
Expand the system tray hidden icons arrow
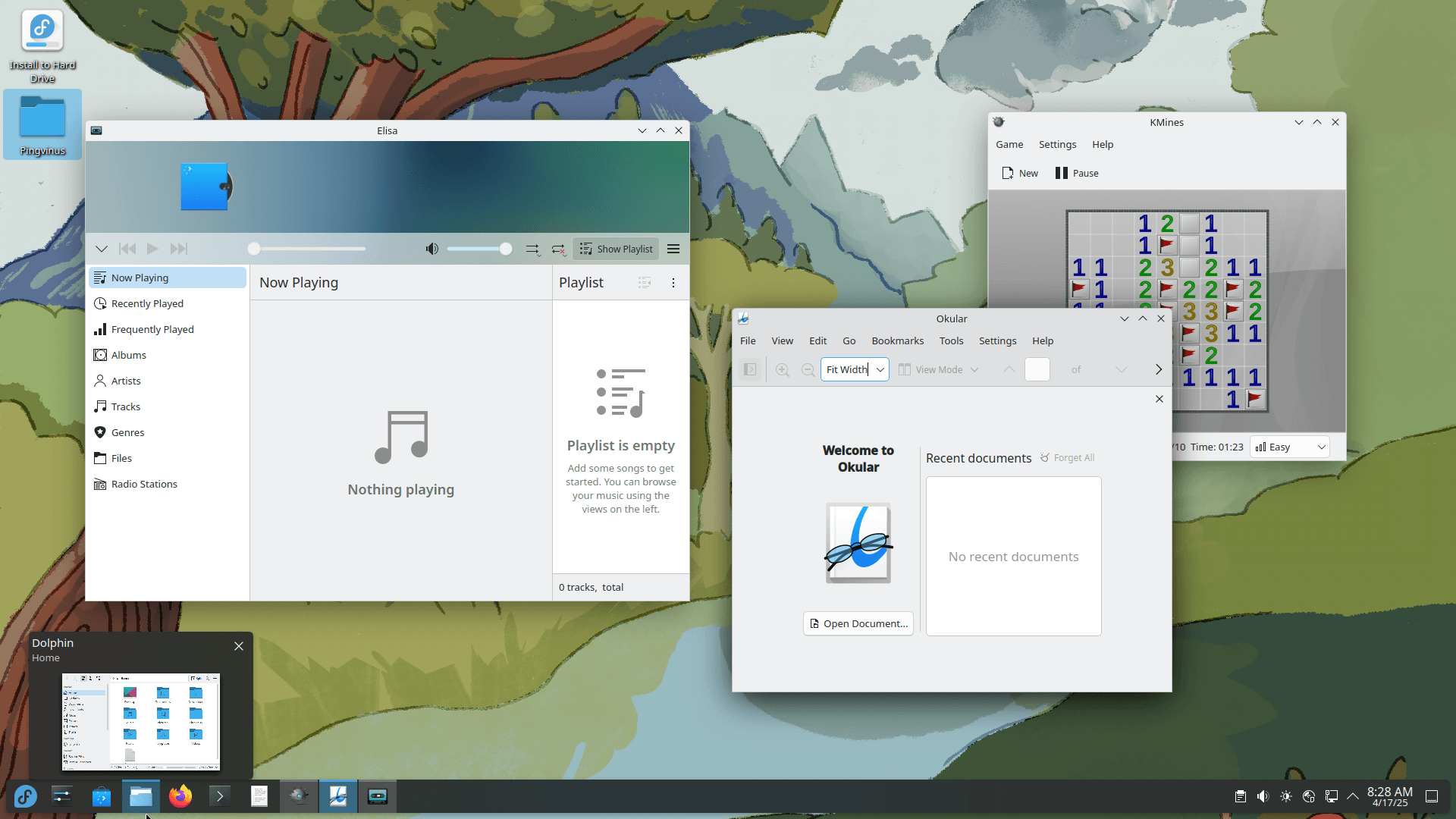tap(1353, 796)
